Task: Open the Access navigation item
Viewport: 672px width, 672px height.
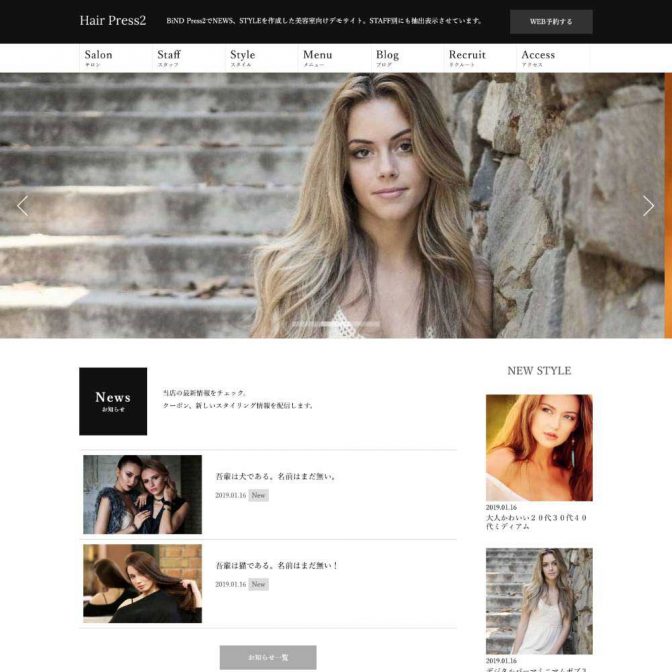Action: (x=538, y=58)
